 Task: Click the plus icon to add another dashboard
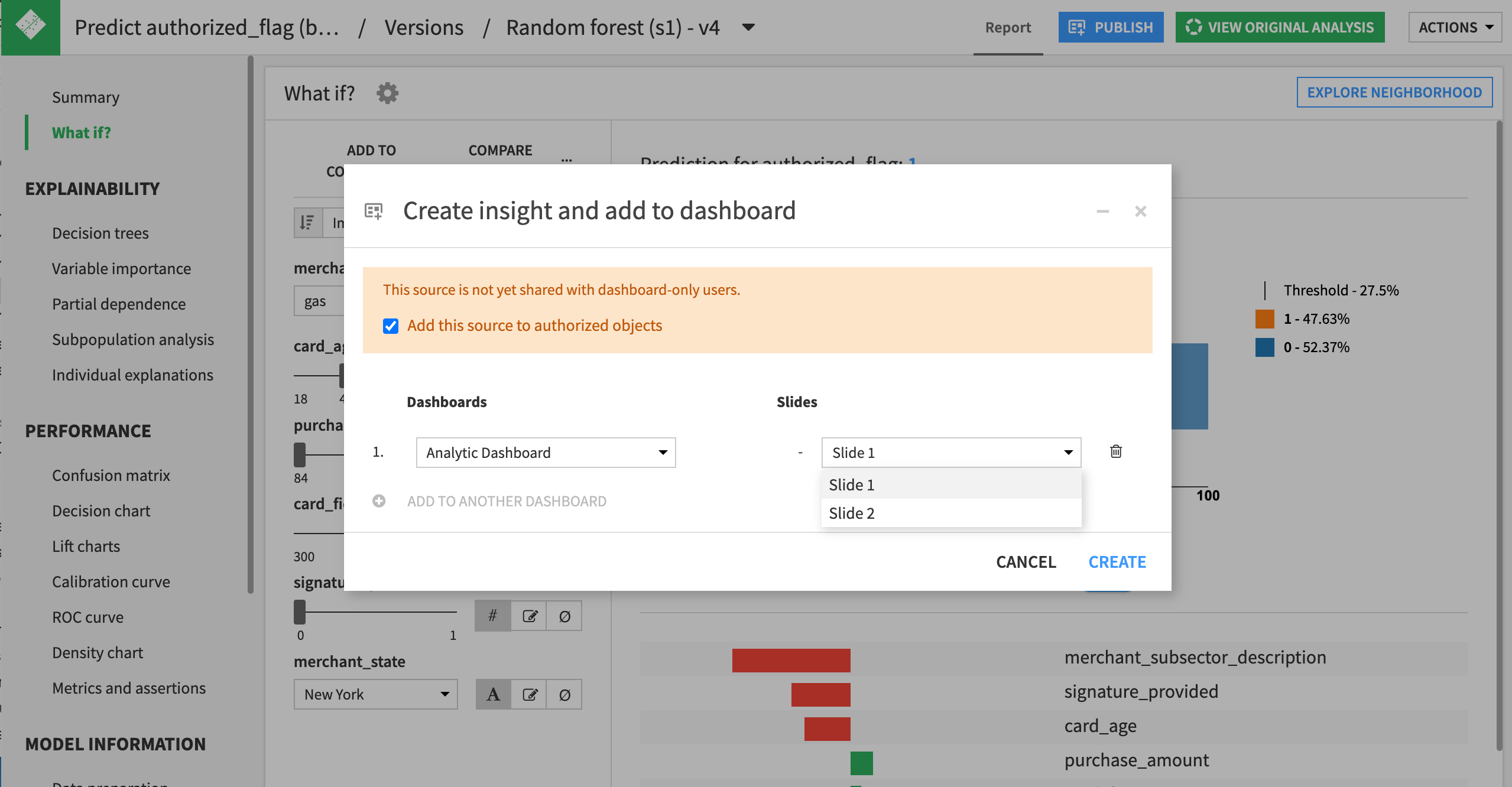(379, 500)
